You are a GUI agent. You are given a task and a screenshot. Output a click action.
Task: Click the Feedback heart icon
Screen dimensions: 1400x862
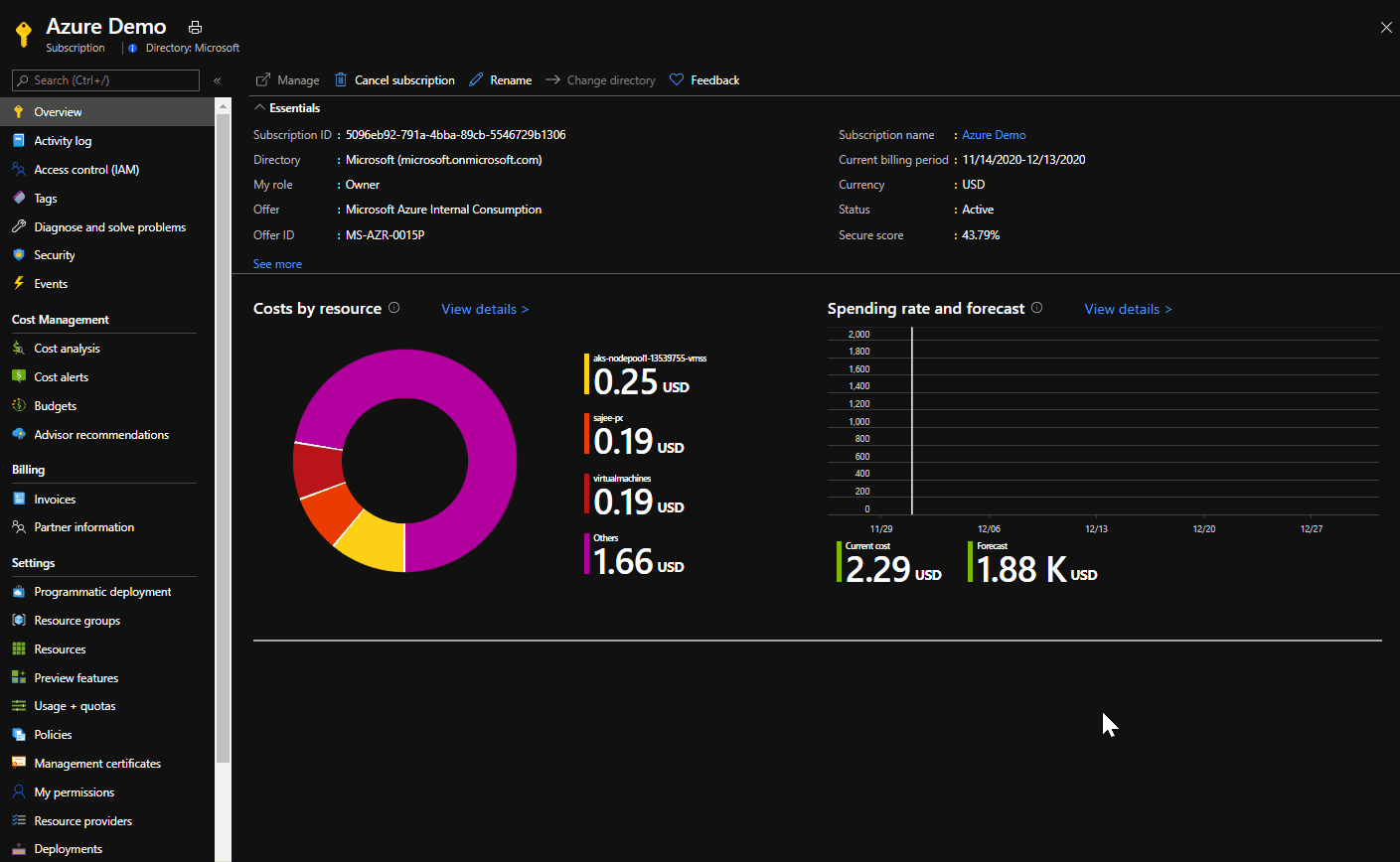click(677, 79)
